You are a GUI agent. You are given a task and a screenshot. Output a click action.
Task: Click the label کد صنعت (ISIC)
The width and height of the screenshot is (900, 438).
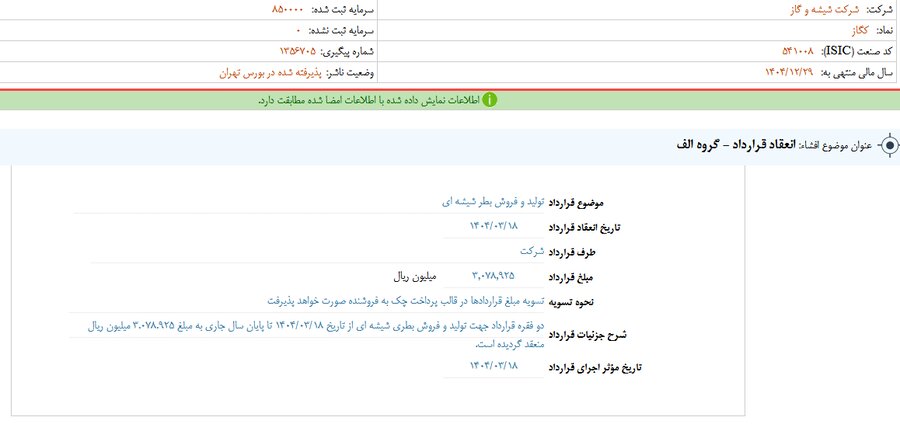pos(856,52)
